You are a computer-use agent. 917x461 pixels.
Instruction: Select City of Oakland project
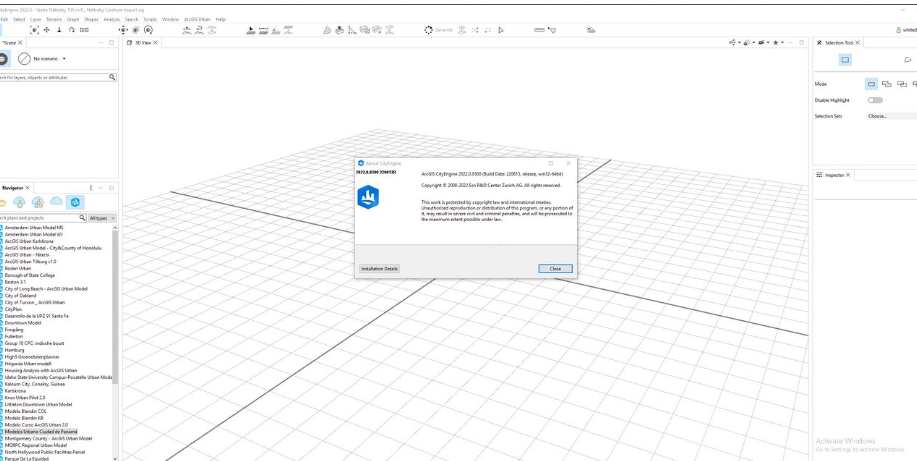20,295
